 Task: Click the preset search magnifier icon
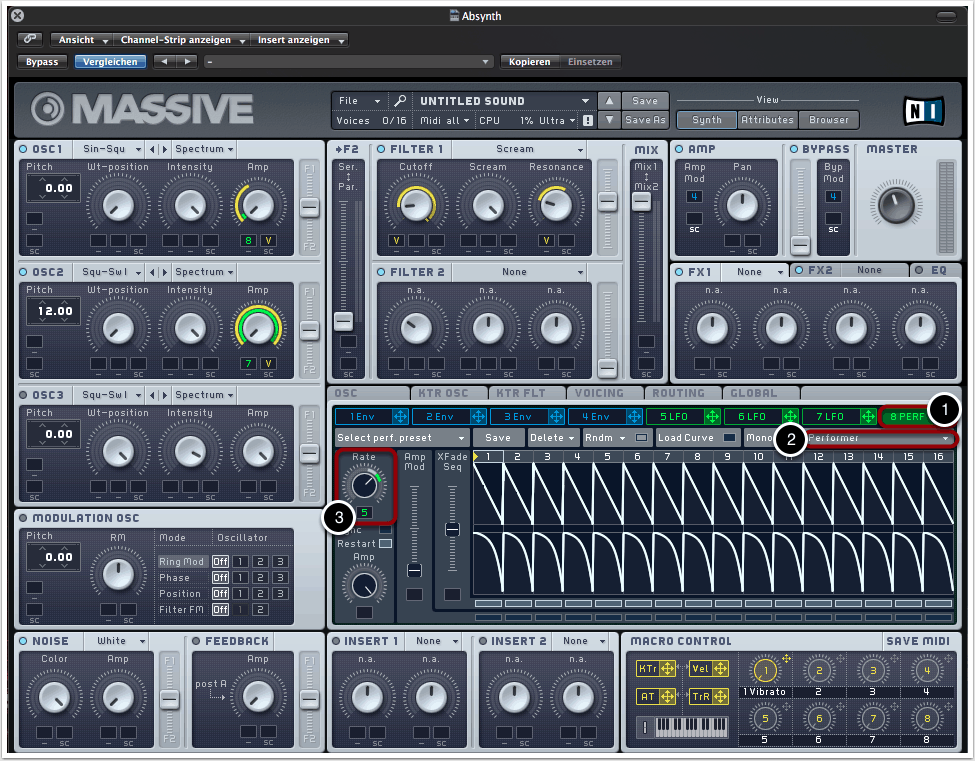pos(399,101)
